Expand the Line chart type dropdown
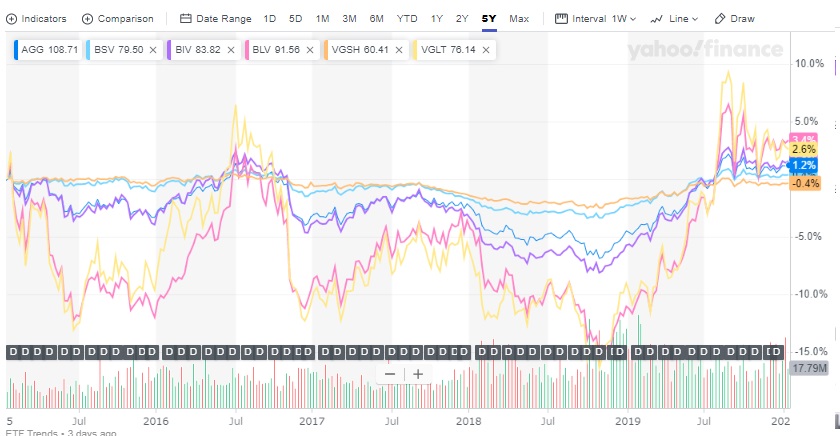This screenshot has width=840, height=436. 684,19
